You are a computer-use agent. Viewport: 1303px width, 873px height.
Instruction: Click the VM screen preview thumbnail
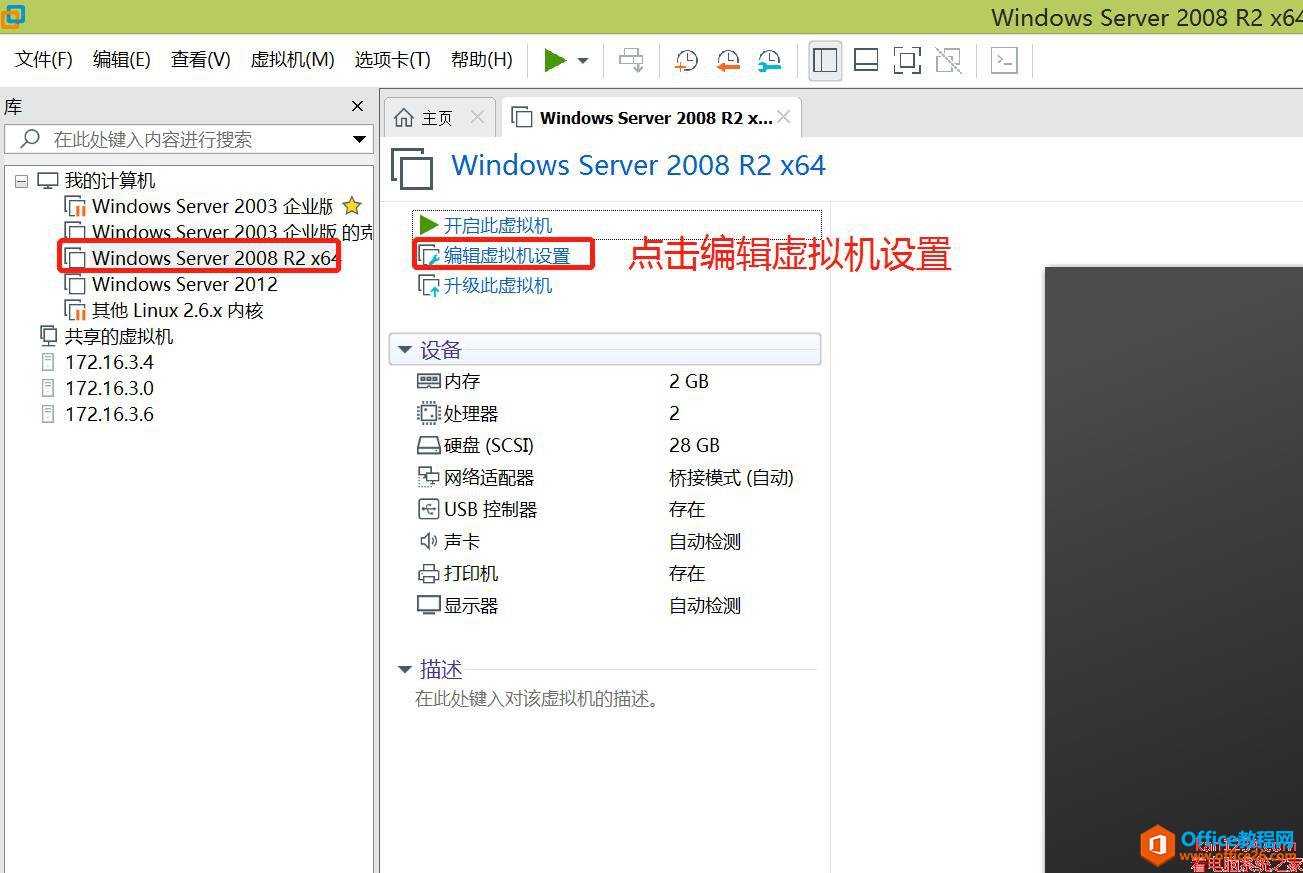pyautogui.click(x=1174, y=570)
